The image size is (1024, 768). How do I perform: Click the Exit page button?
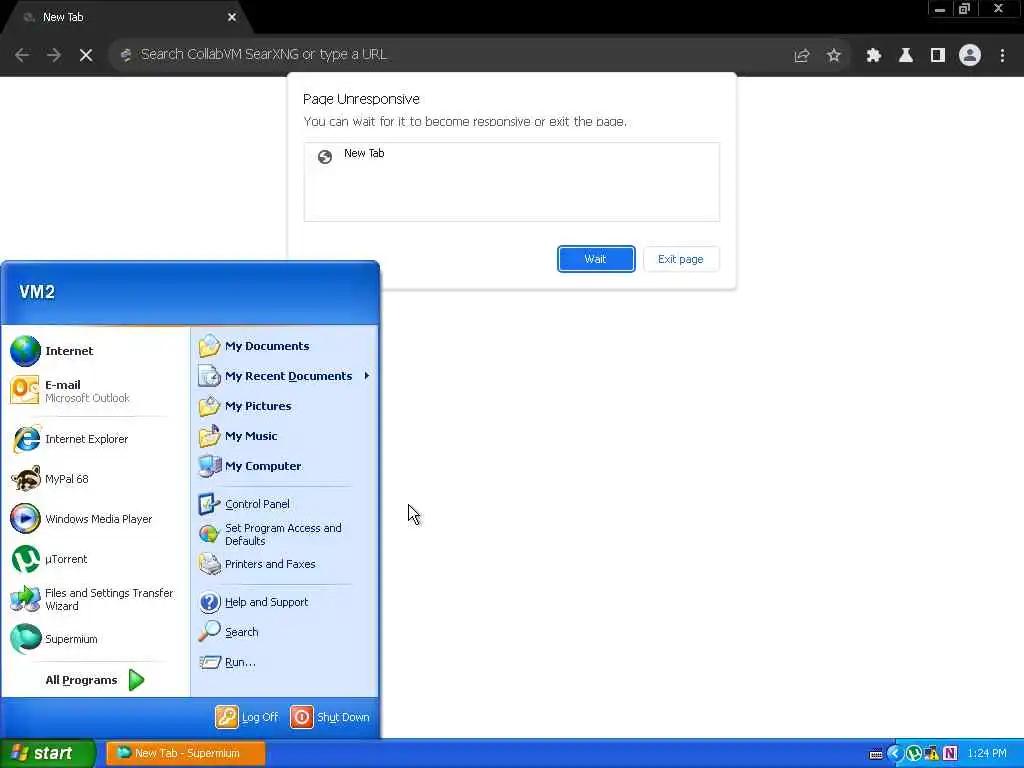coord(680,259)
